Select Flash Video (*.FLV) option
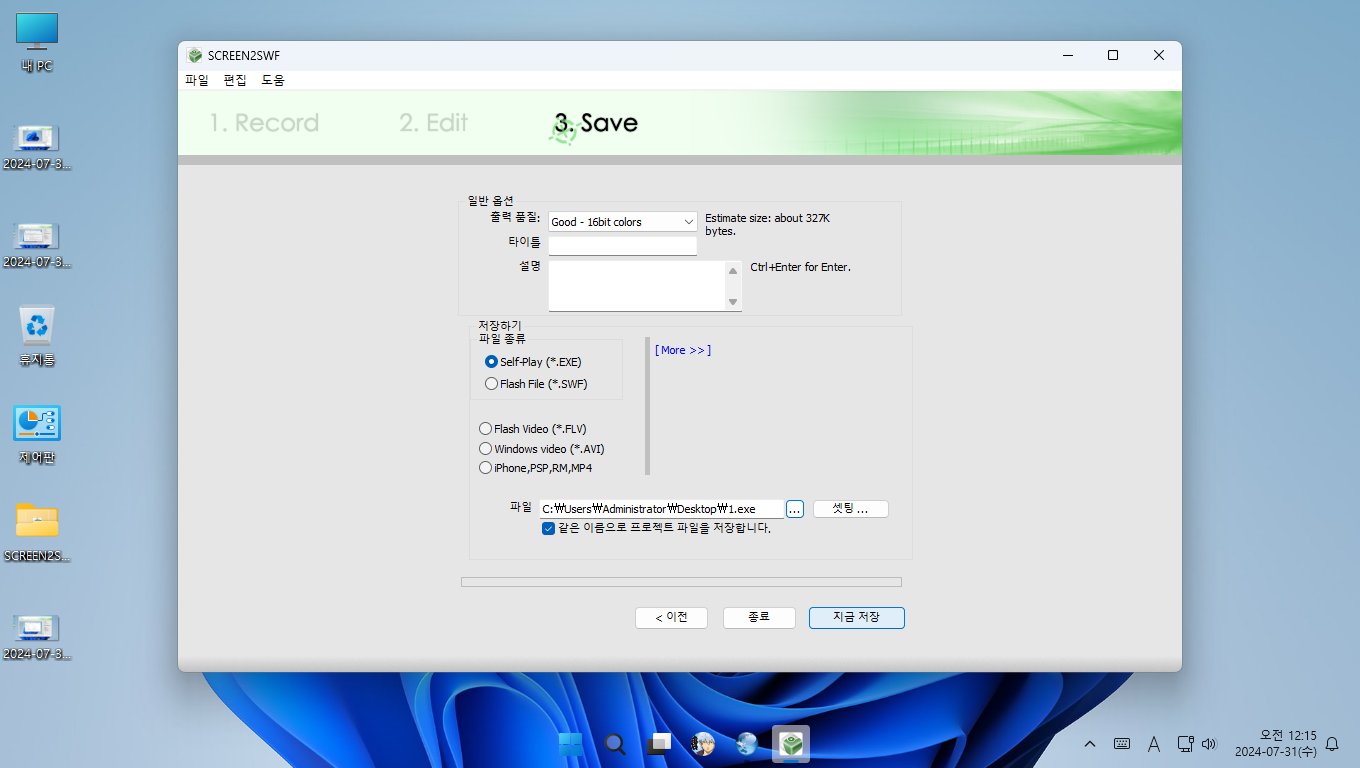1360x768 pixels. click(x=533, y=429)
